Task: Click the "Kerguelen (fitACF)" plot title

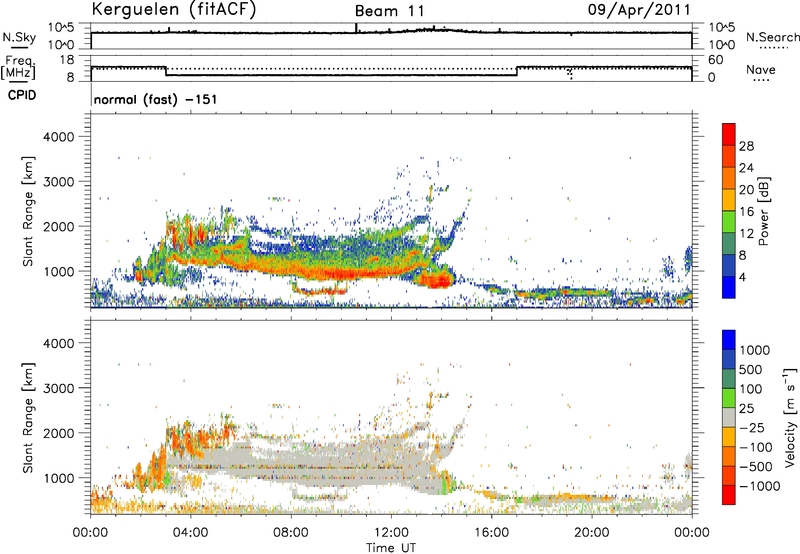Action: tap(173, 10)
